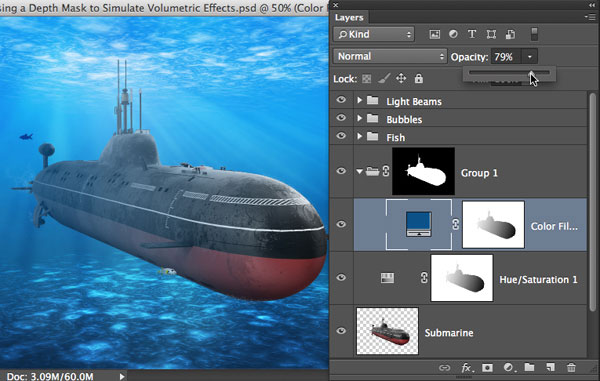This screenshot has height=381, width=600.
Task: Create a new layer icon
Action: click(550, 367)
